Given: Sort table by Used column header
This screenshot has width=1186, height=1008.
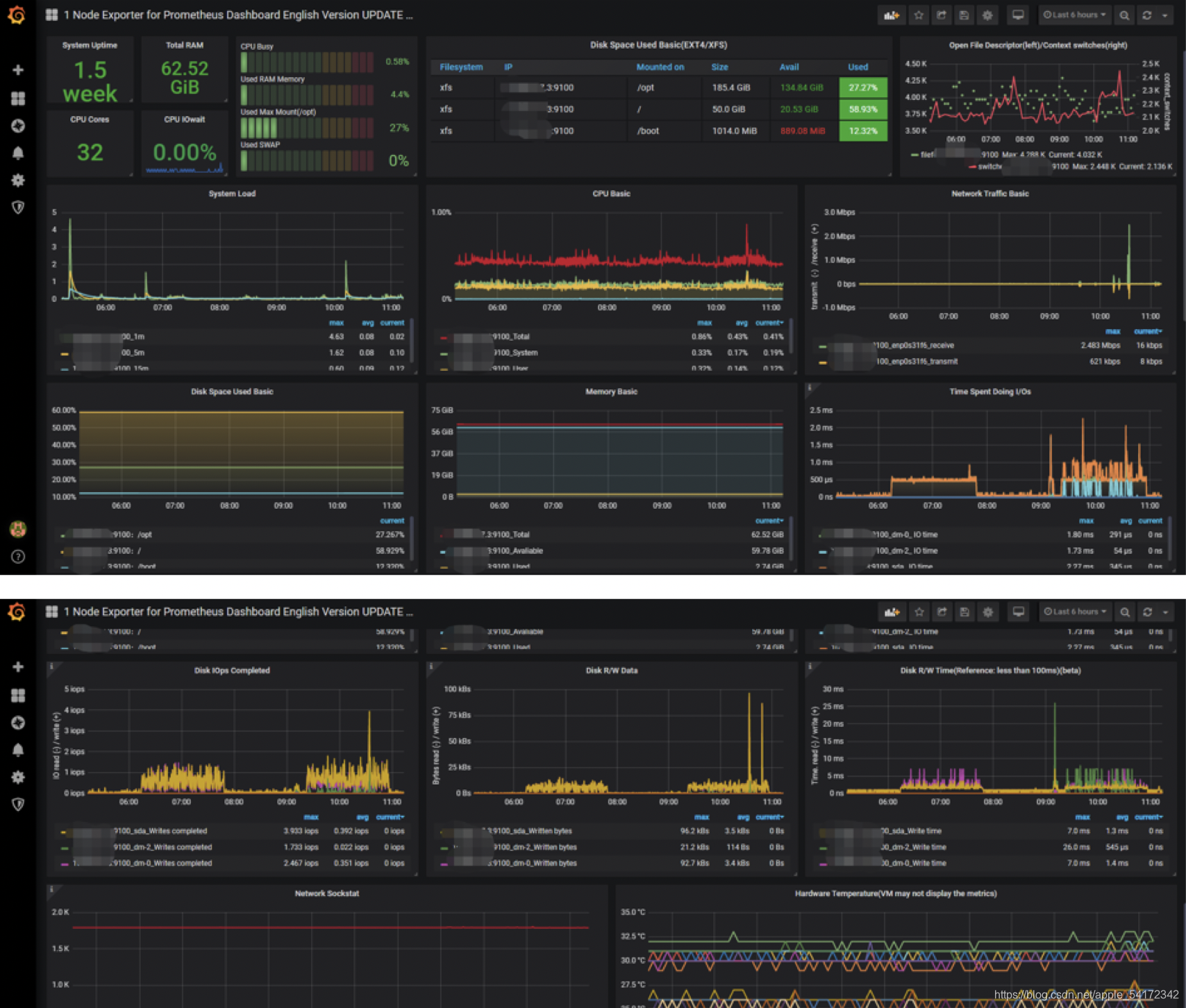Looking at the screenshot, I should (x=858, y=67).
